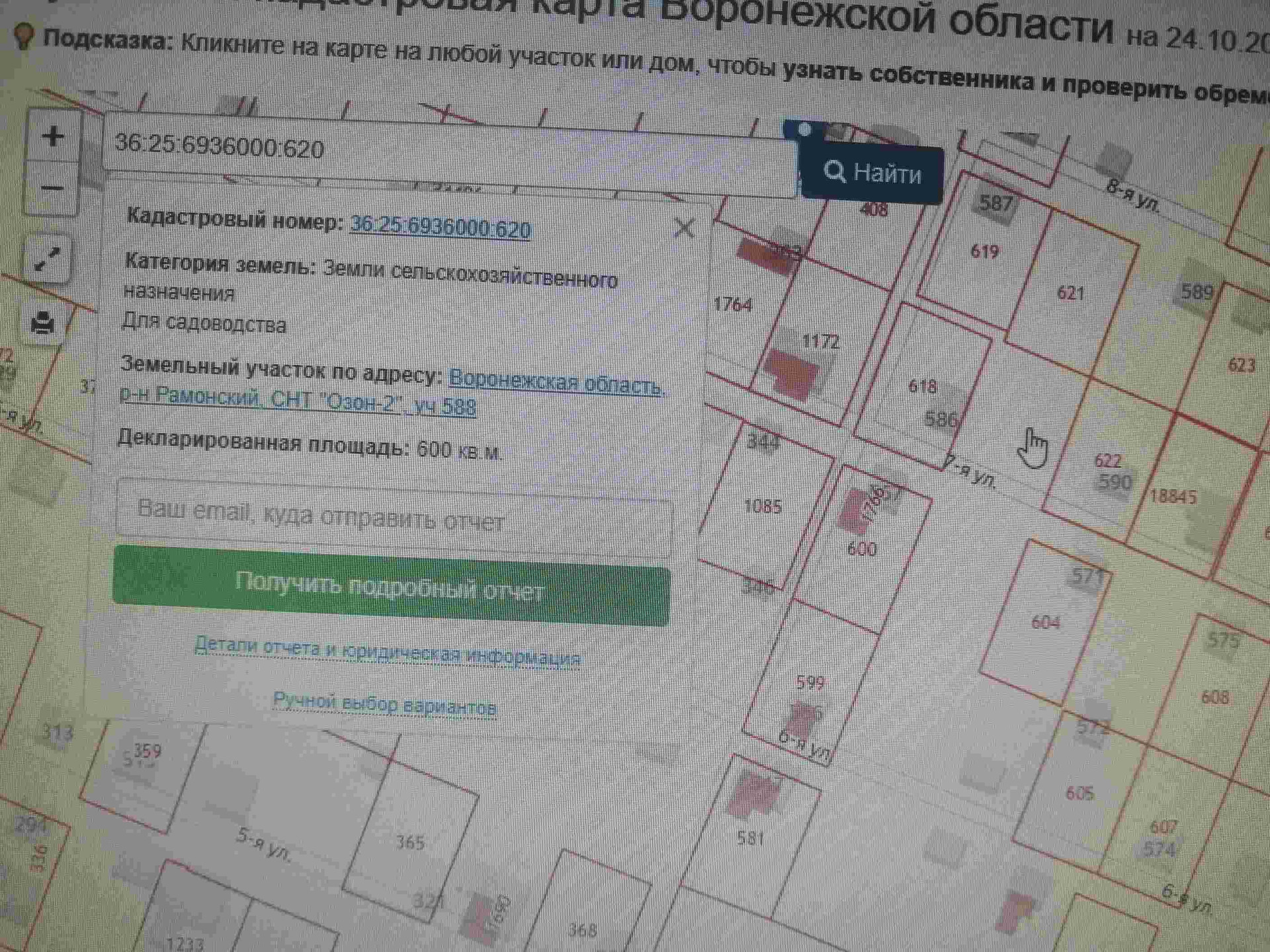Print the map using printer icon
The image size is (1270, 952).
point(44,323)
